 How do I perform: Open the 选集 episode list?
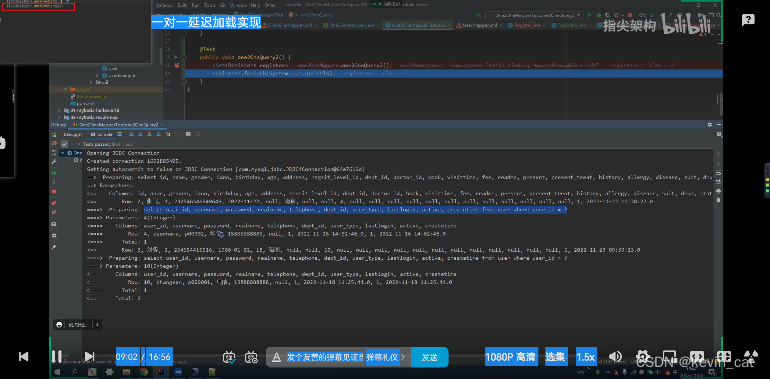tap(556, 357)
